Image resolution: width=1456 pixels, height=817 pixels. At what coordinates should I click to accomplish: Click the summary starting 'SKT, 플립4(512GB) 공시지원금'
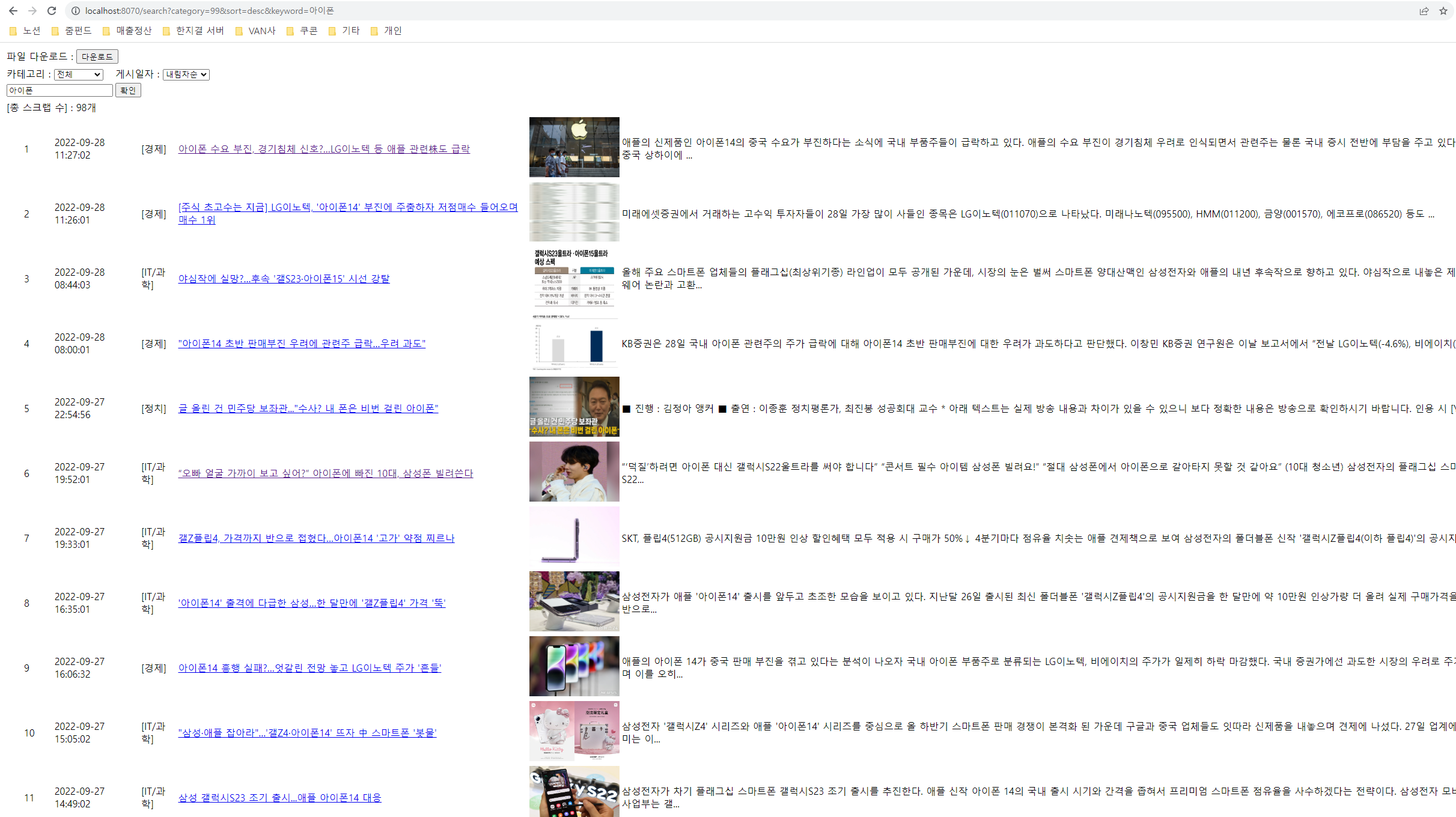pos(1038,538)
